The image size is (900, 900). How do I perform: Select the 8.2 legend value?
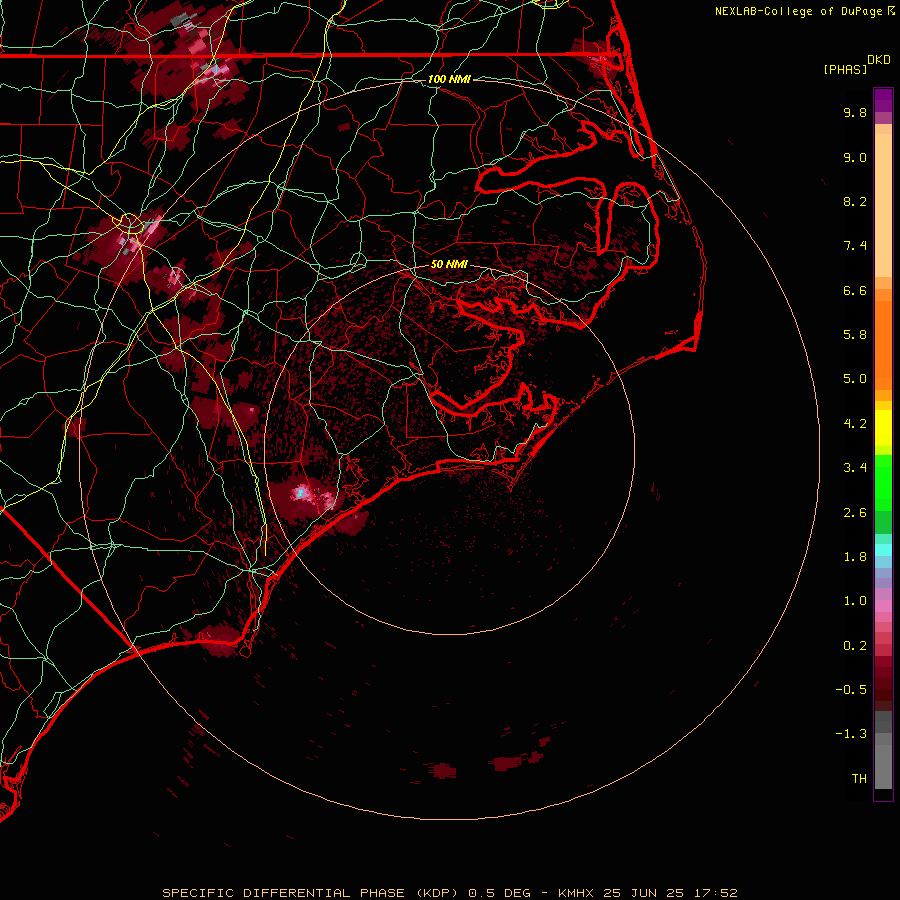(x=855, y=201)
